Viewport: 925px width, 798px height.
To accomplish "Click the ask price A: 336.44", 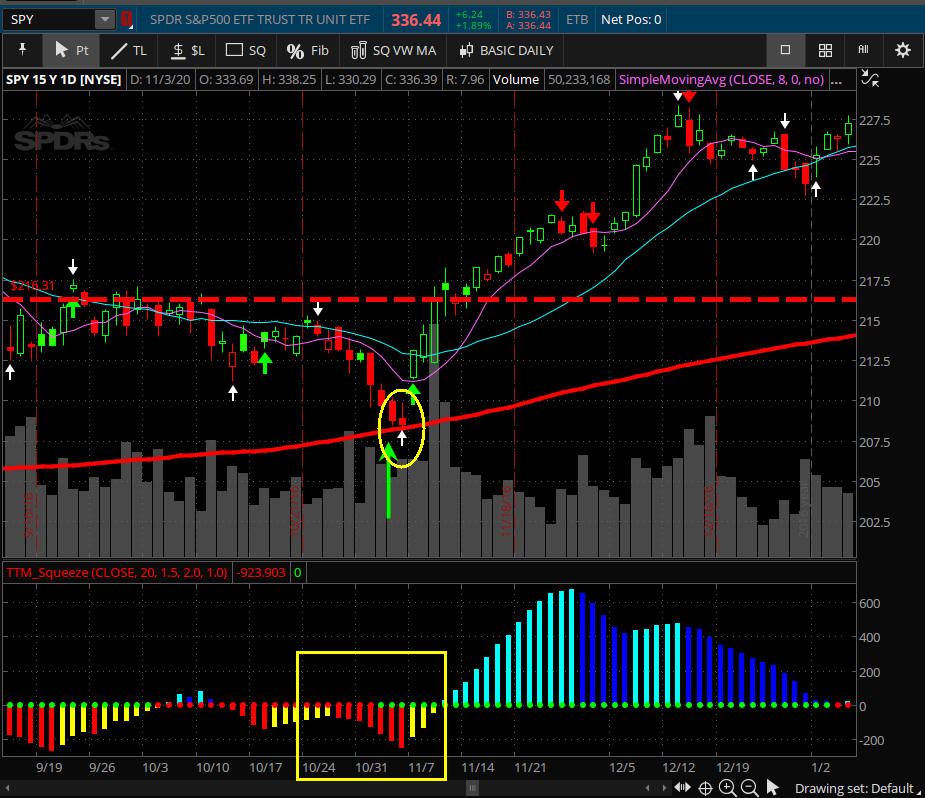I will (529, 25).
